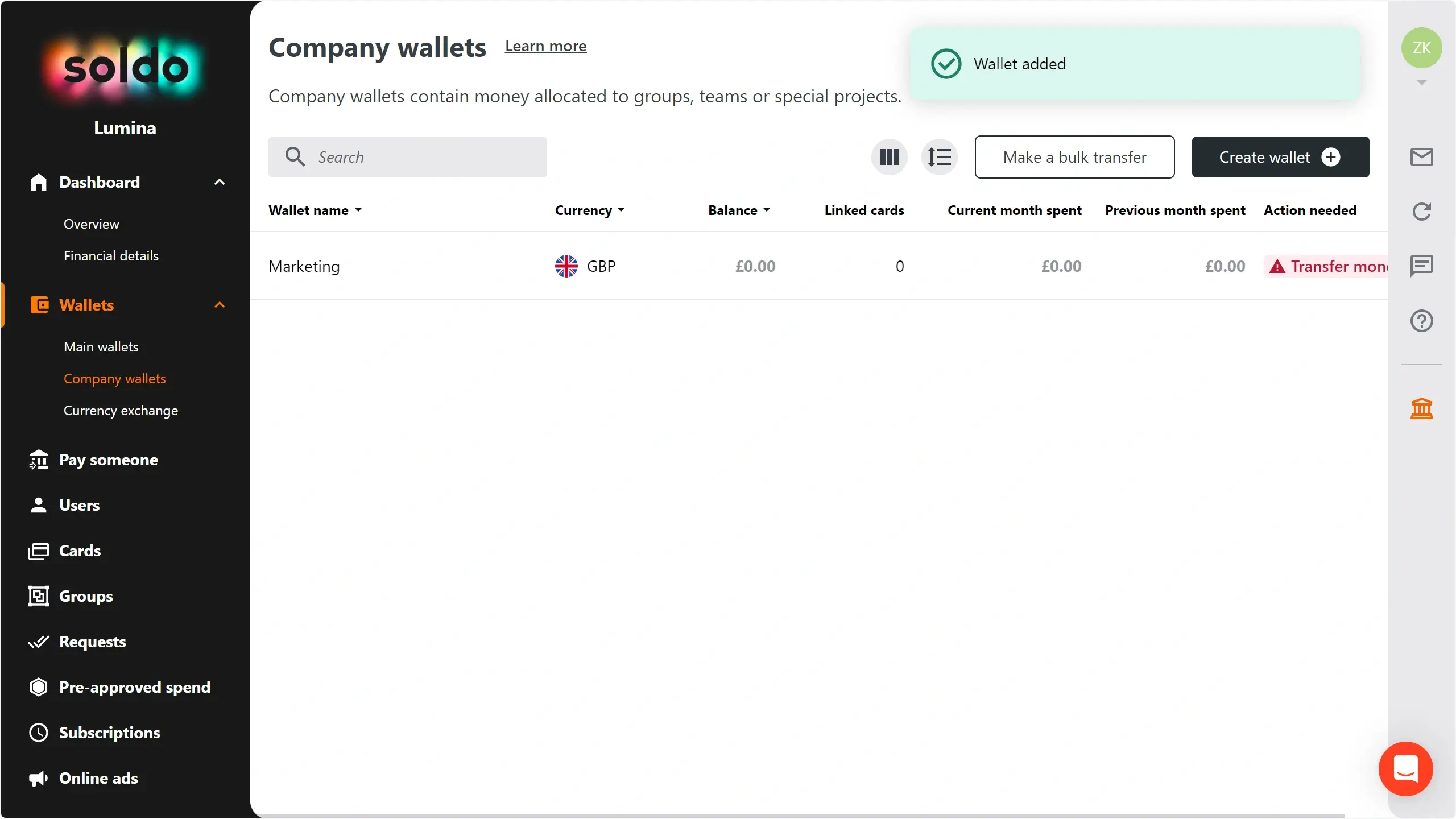Click the refresh icon in the right rail

click(1421, 212)
